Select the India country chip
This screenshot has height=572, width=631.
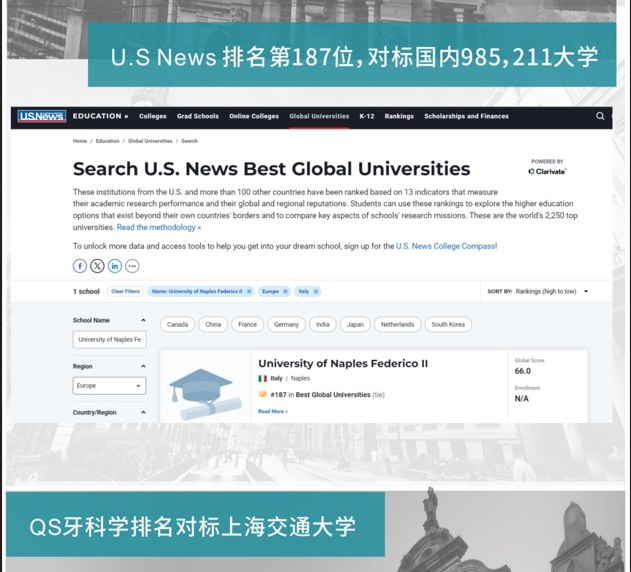(322, 324)
